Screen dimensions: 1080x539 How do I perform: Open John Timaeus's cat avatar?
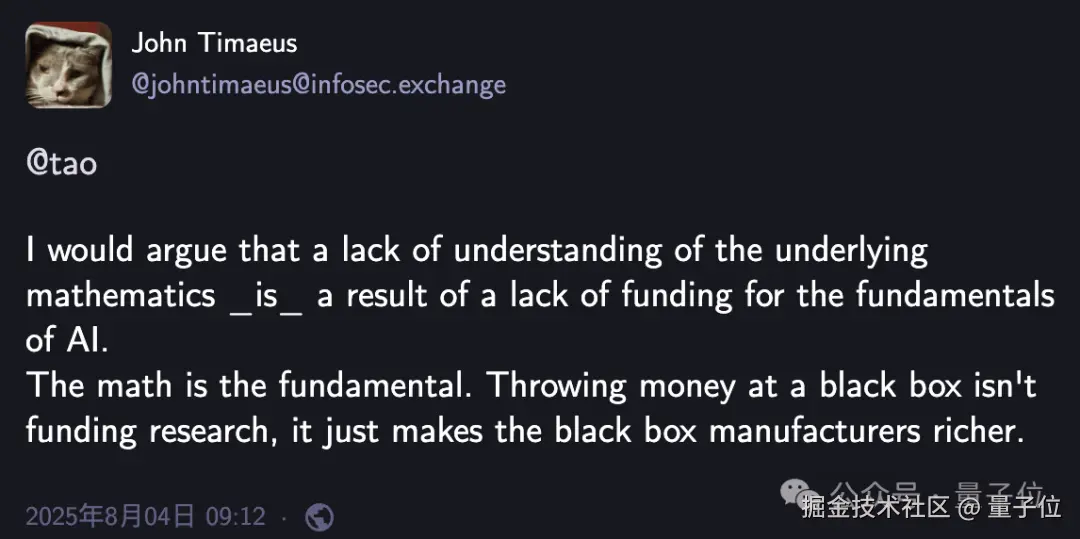[68, 66]
